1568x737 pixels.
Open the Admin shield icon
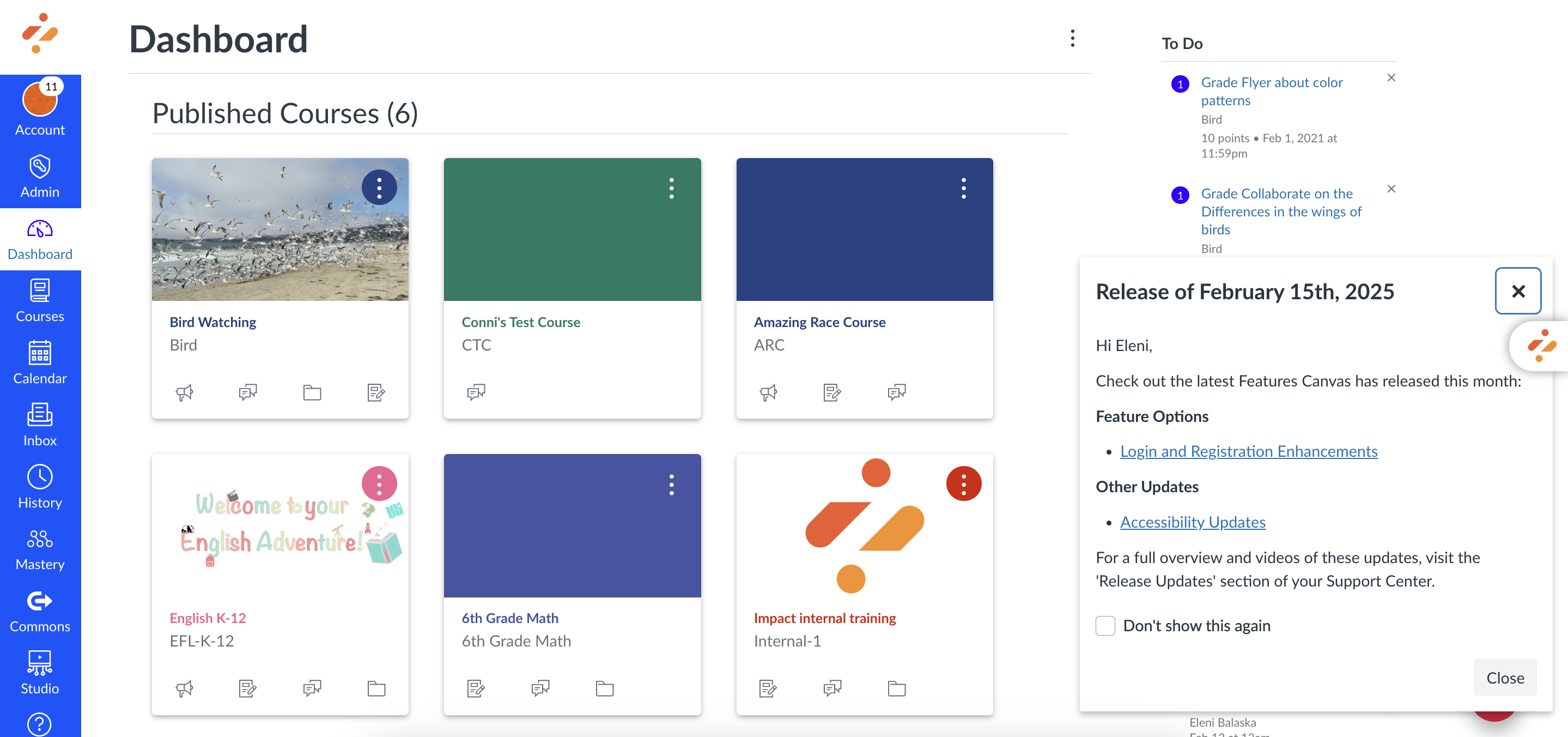pyautogui.click(x=40, y=166)
